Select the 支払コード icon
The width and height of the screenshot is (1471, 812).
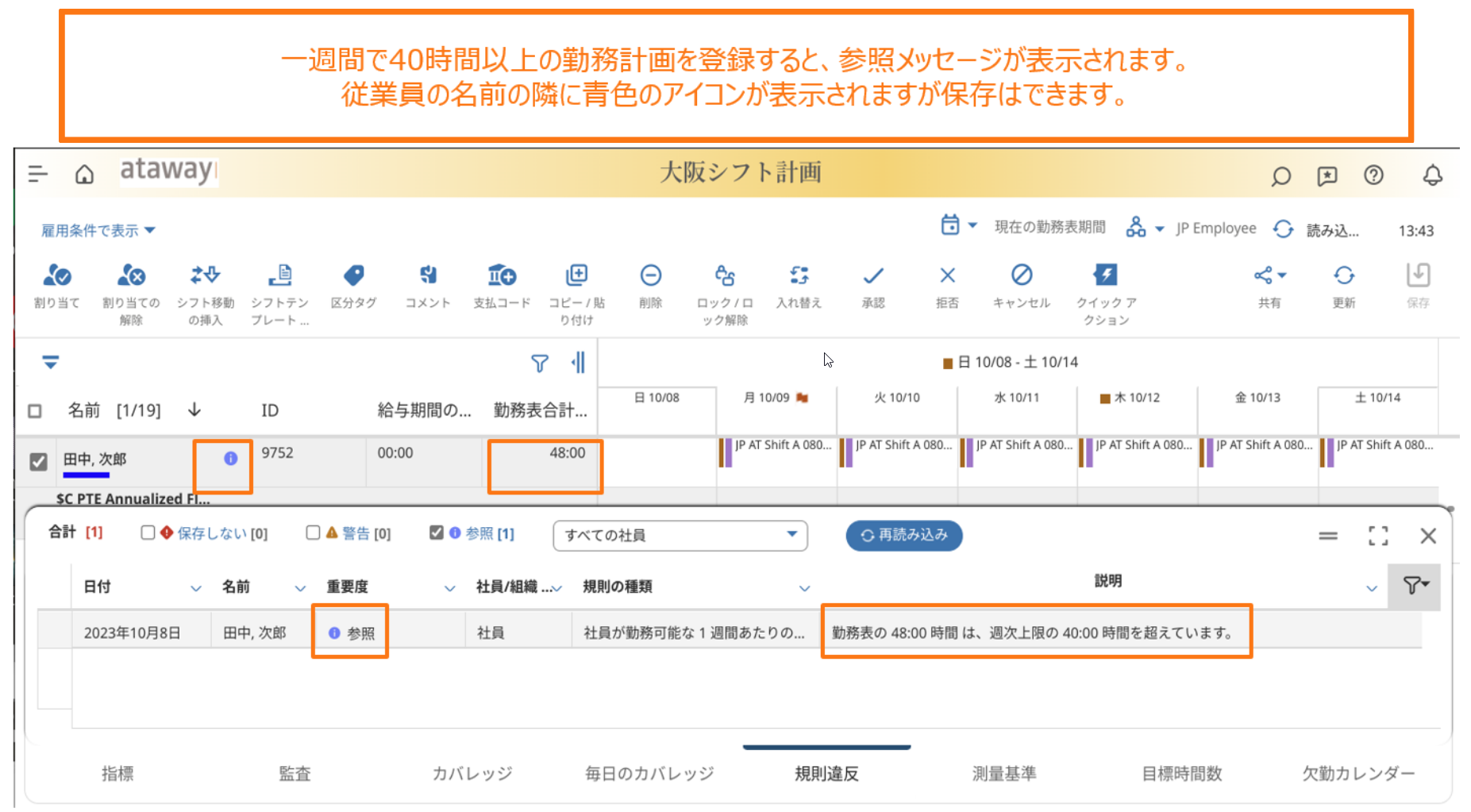(x=502, y=276)
